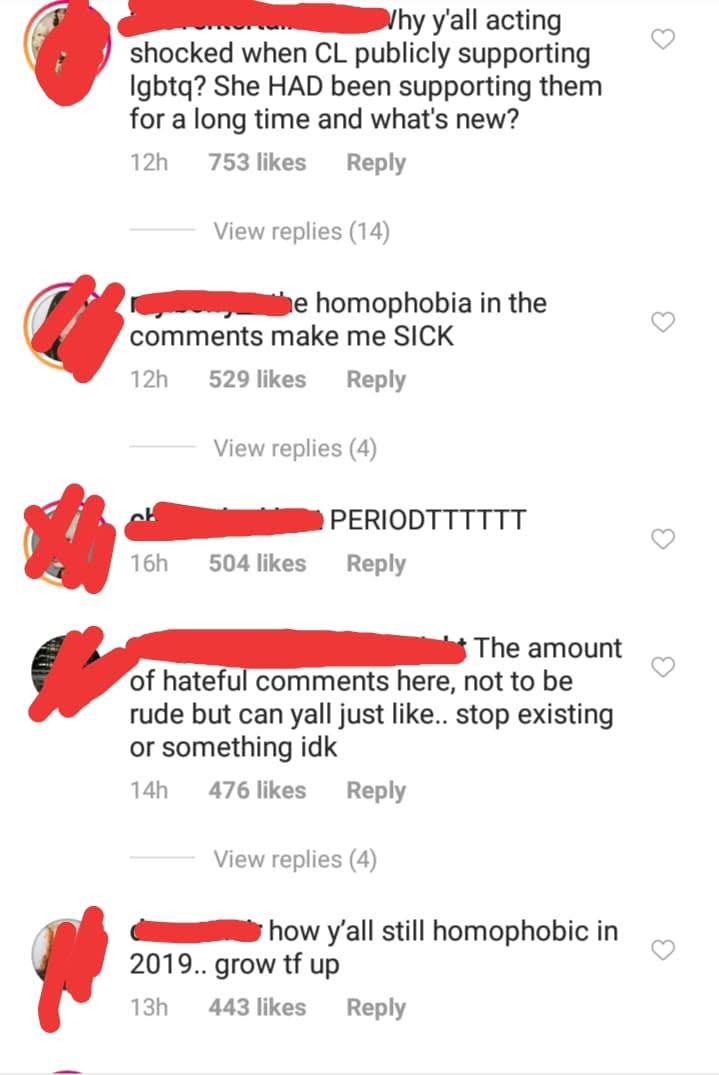Open profile picture of first commenter
The height and width of the screenshot is (1075, 719).
[67, 47]
